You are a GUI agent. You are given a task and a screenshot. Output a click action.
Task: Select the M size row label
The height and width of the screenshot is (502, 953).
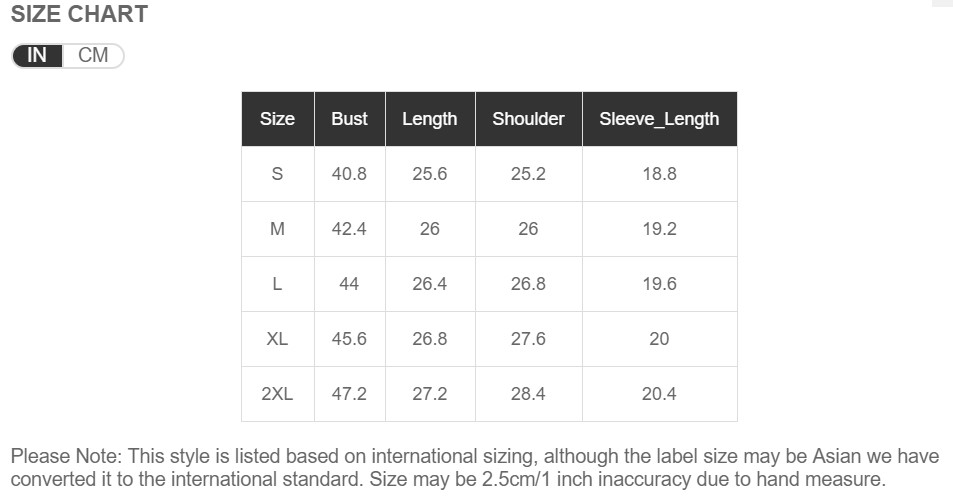click(x=277, y=229)
